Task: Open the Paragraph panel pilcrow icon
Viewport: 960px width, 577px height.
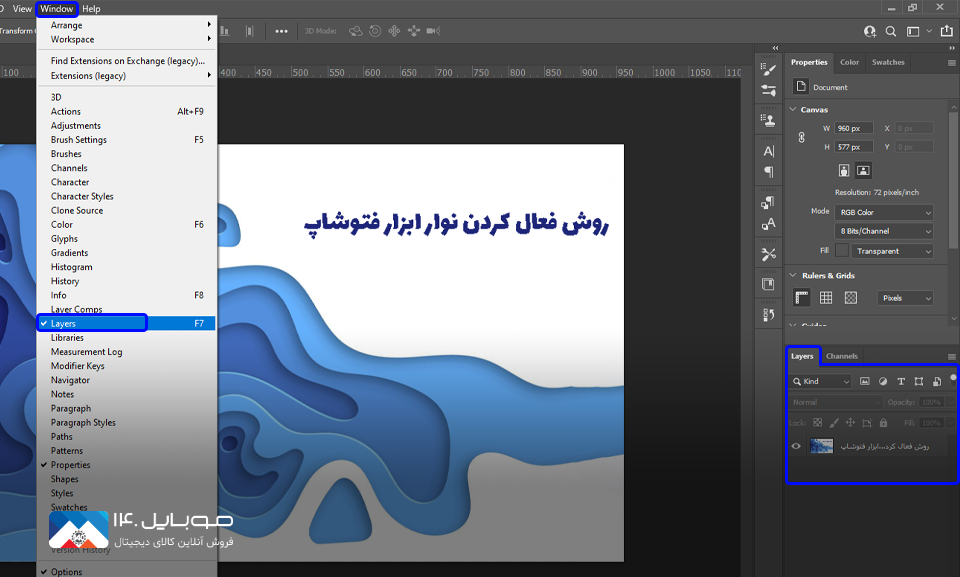Action: pyautogui.click(x=768, y=172)
